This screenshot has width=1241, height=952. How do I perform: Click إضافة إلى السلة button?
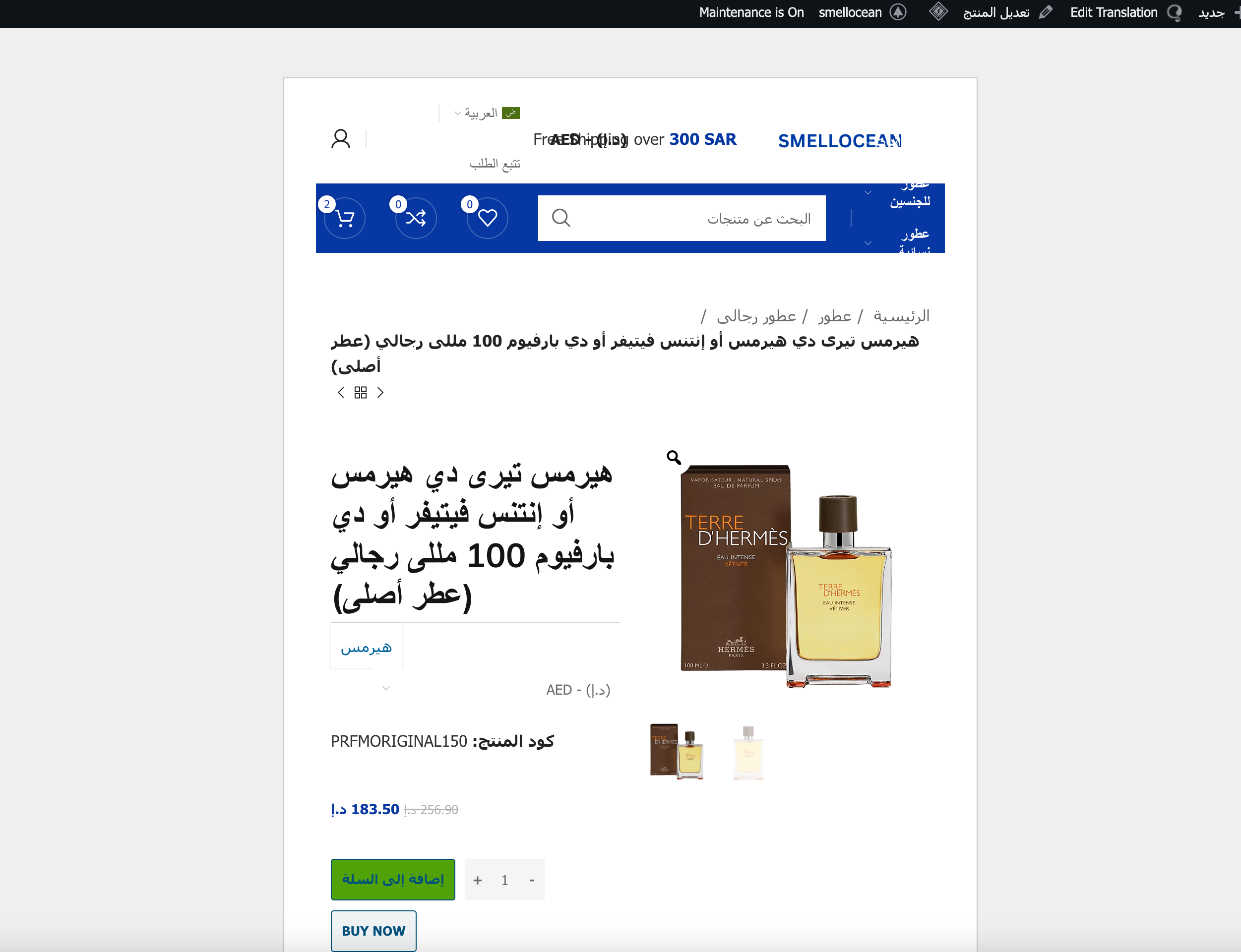pos(393,879)
